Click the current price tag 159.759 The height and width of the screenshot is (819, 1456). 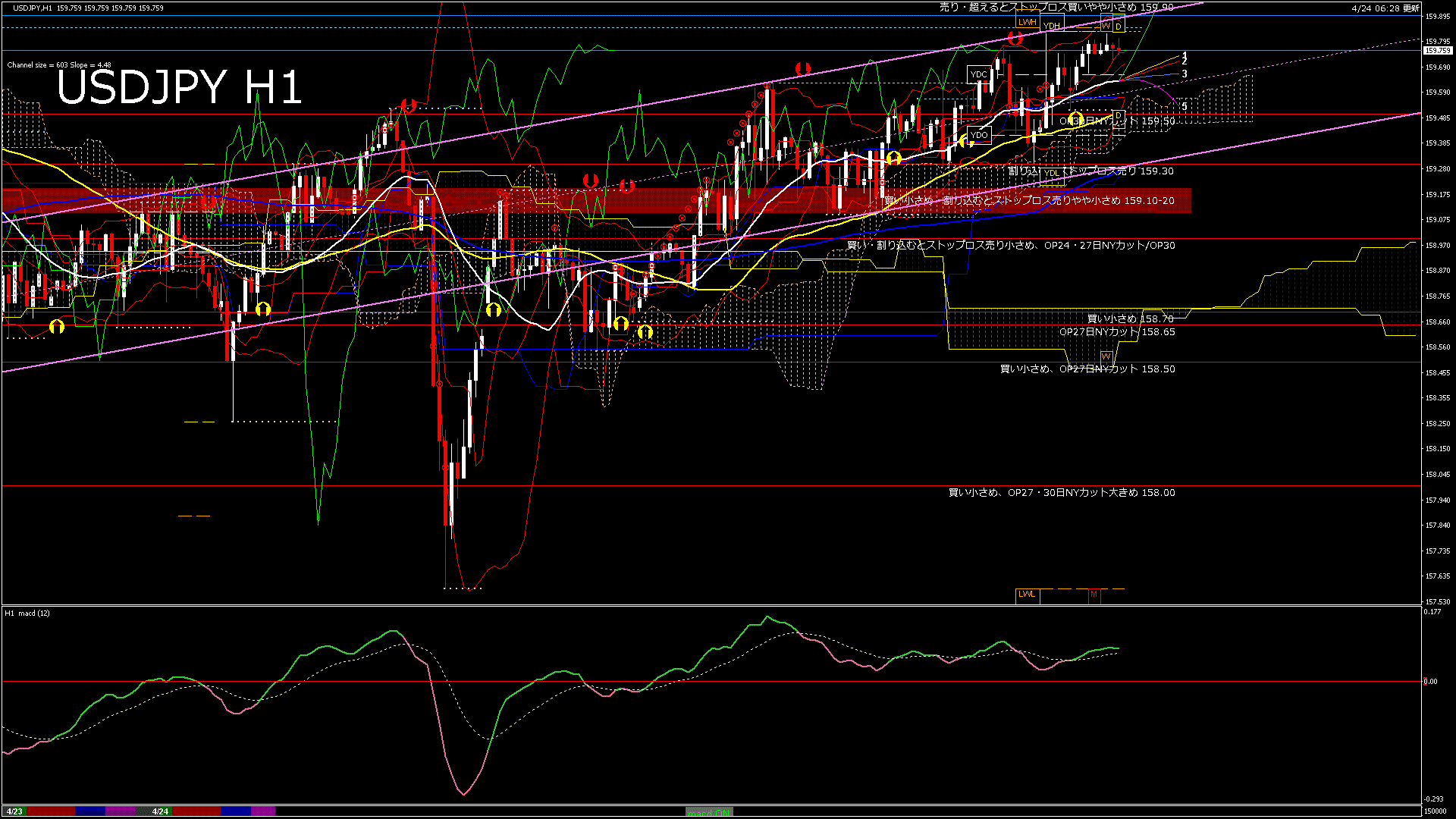pyautogui.click(x=1437, y=51)
